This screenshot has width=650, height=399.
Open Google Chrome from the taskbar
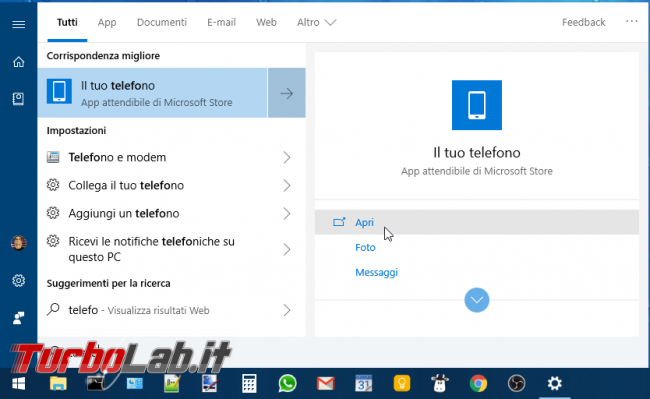478,384
